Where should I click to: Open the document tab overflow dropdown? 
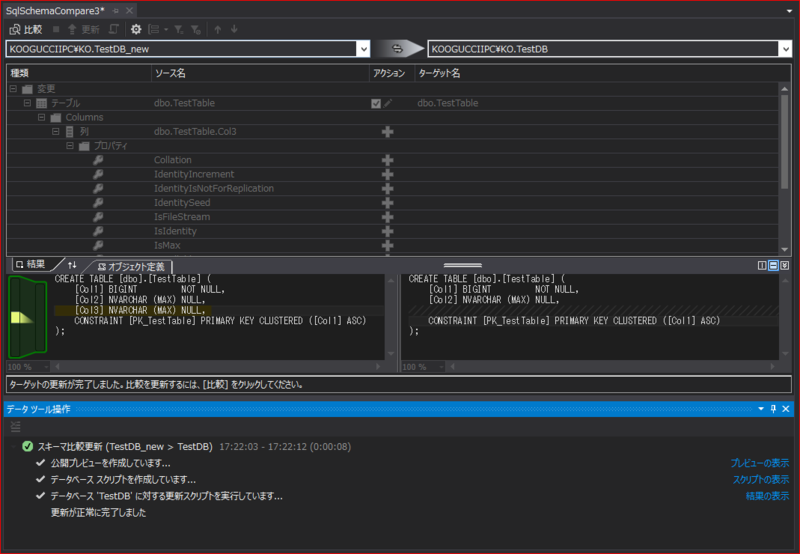click(789, 11)
